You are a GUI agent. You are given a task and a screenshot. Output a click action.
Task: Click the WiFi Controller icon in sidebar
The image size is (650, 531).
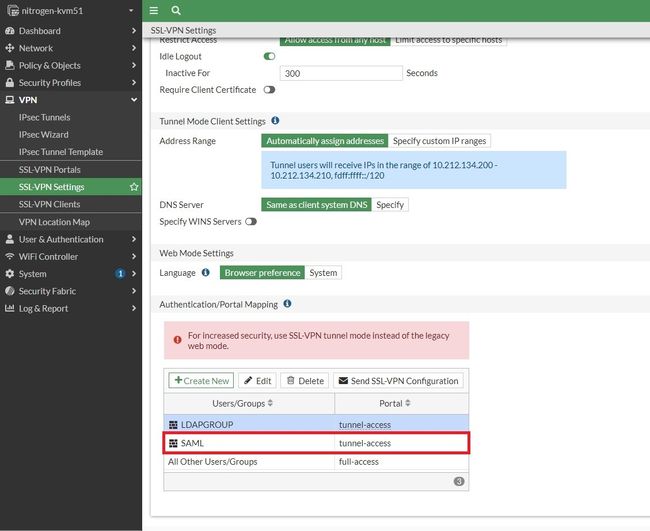coord(10,257)
